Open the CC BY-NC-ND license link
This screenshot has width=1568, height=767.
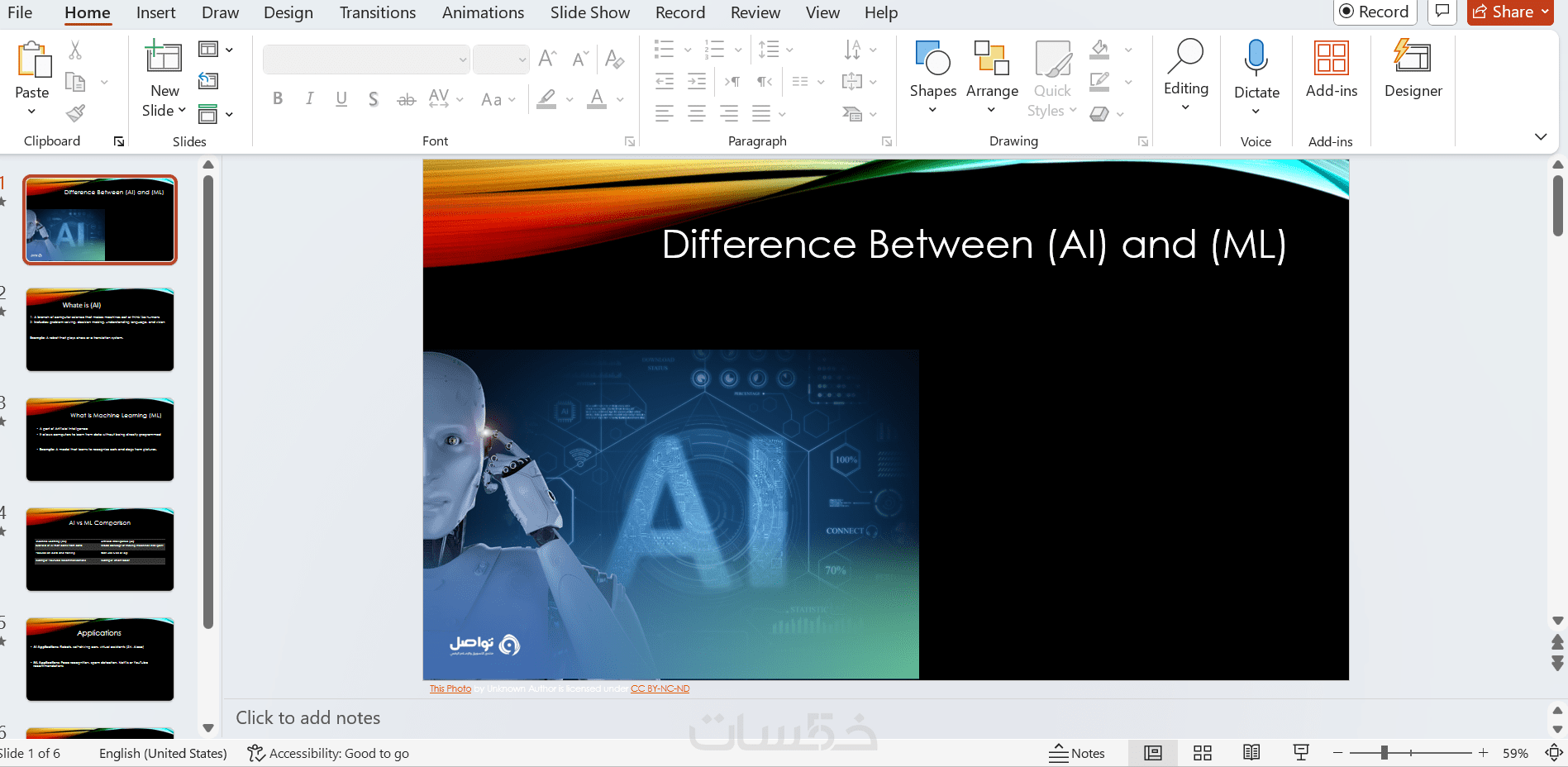point(660,688)
